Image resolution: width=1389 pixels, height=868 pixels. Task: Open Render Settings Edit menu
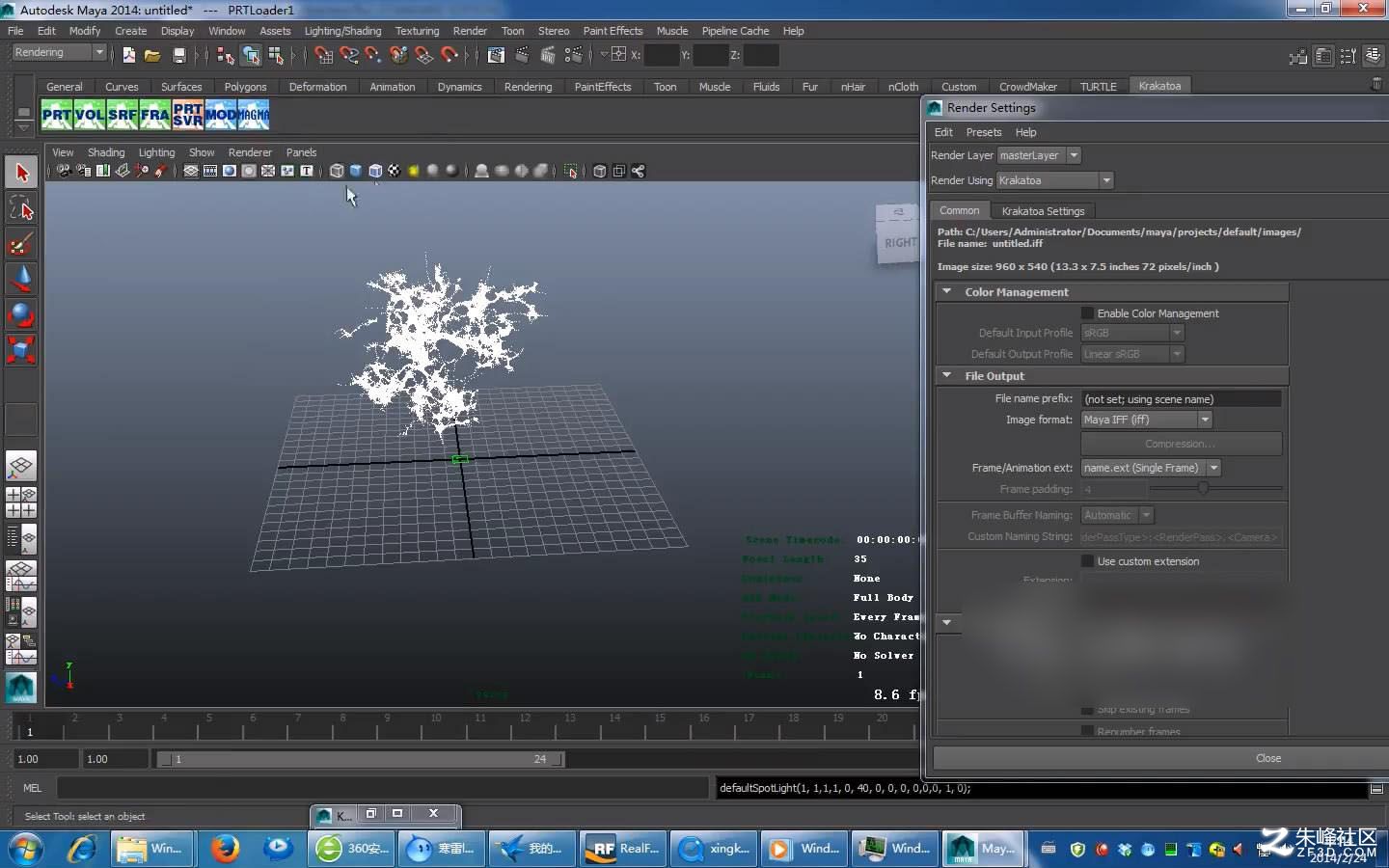943,132
